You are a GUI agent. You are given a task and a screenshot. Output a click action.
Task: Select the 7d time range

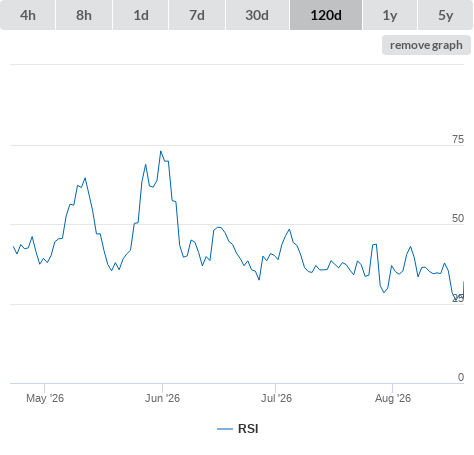pyautogui.click(x=197, y=15)
